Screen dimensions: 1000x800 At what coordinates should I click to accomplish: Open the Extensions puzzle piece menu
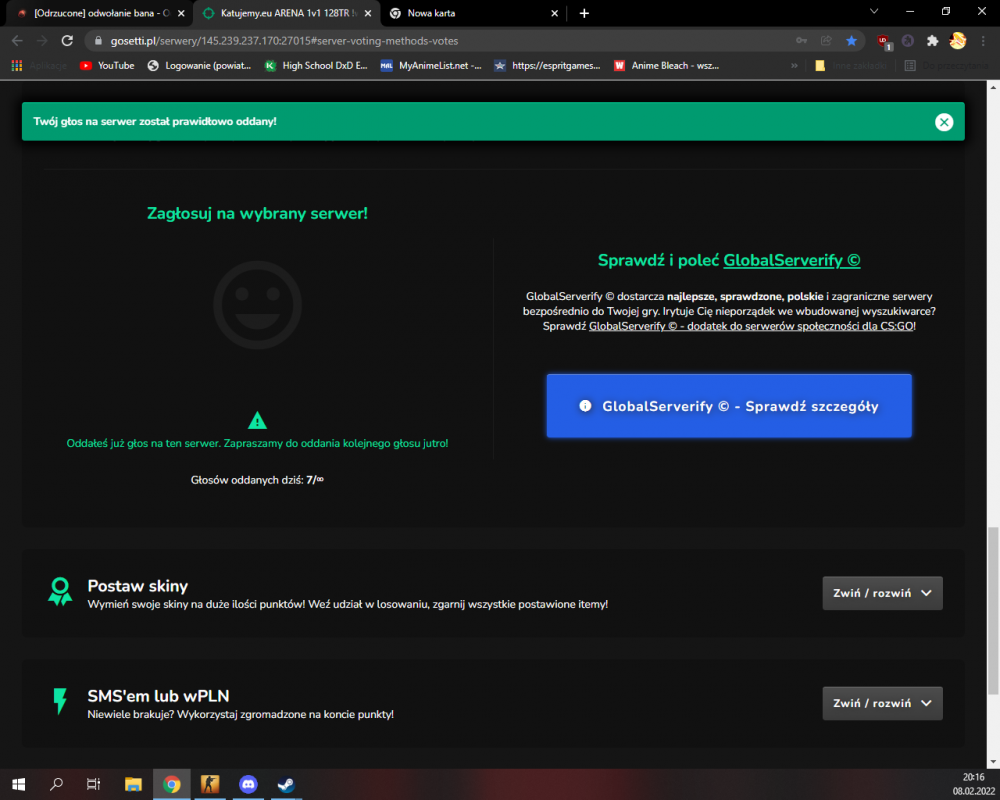point(932,41)
